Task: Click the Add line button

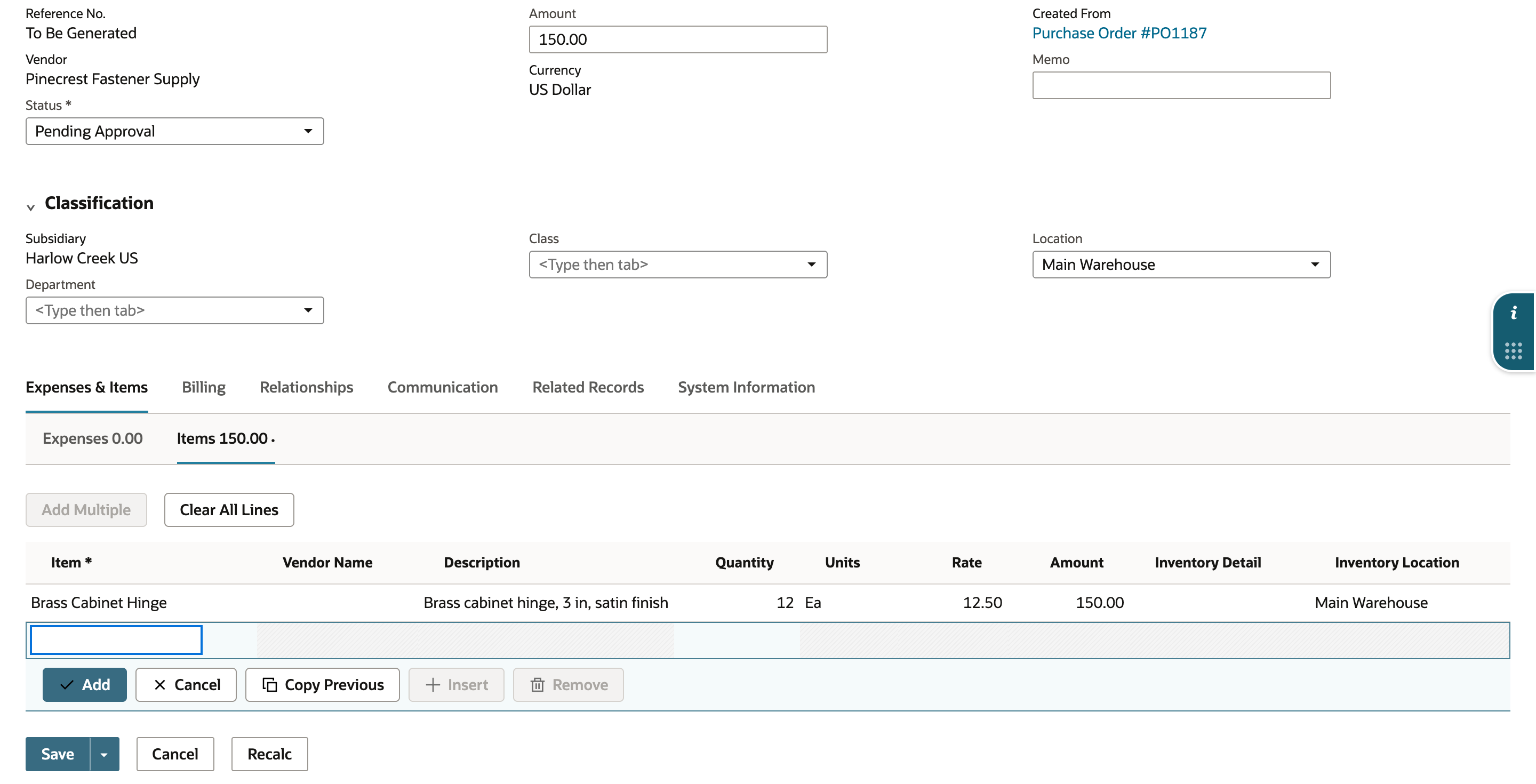Action: click(x=85, y=685)
